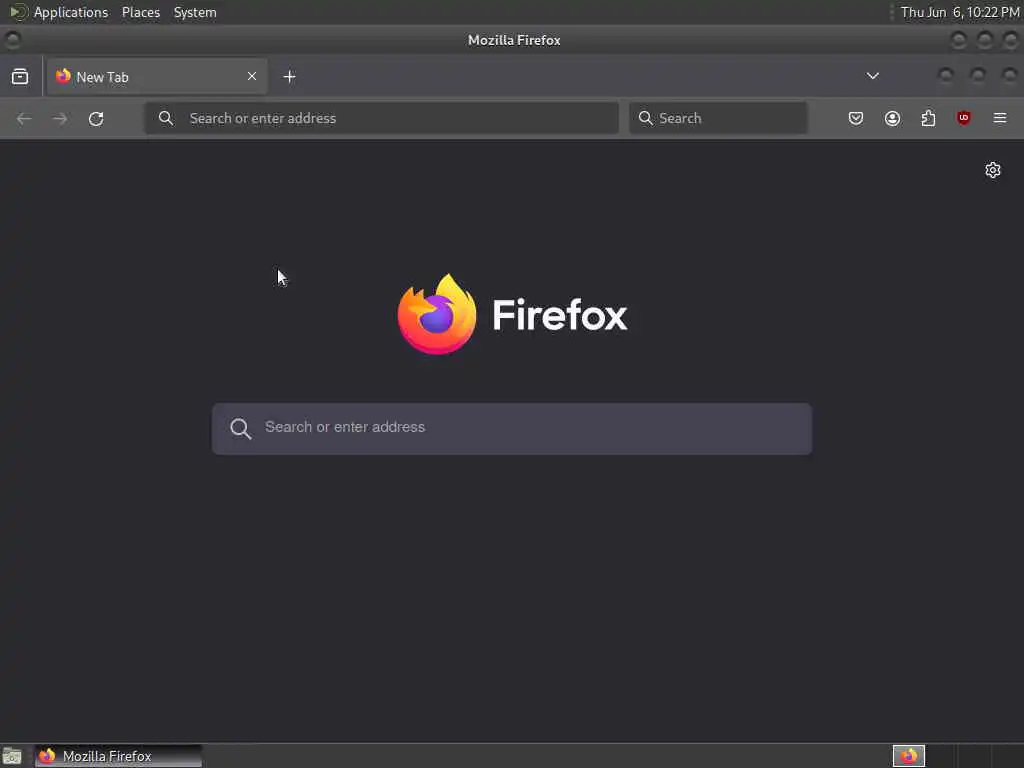Select the New Tab tab
Screen dimensions: 1024x768
(x=157, y=76)
